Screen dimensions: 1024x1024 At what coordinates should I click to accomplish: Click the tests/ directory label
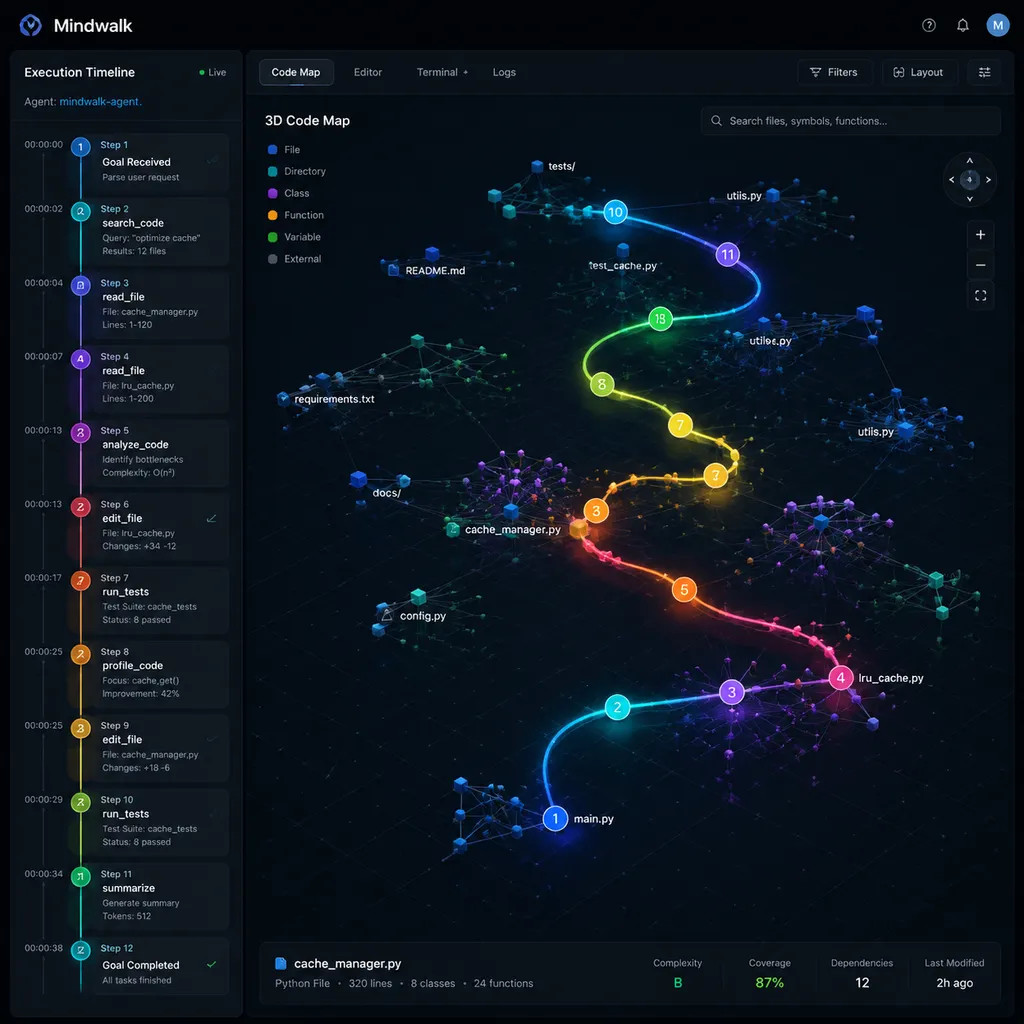click(562, 167)
